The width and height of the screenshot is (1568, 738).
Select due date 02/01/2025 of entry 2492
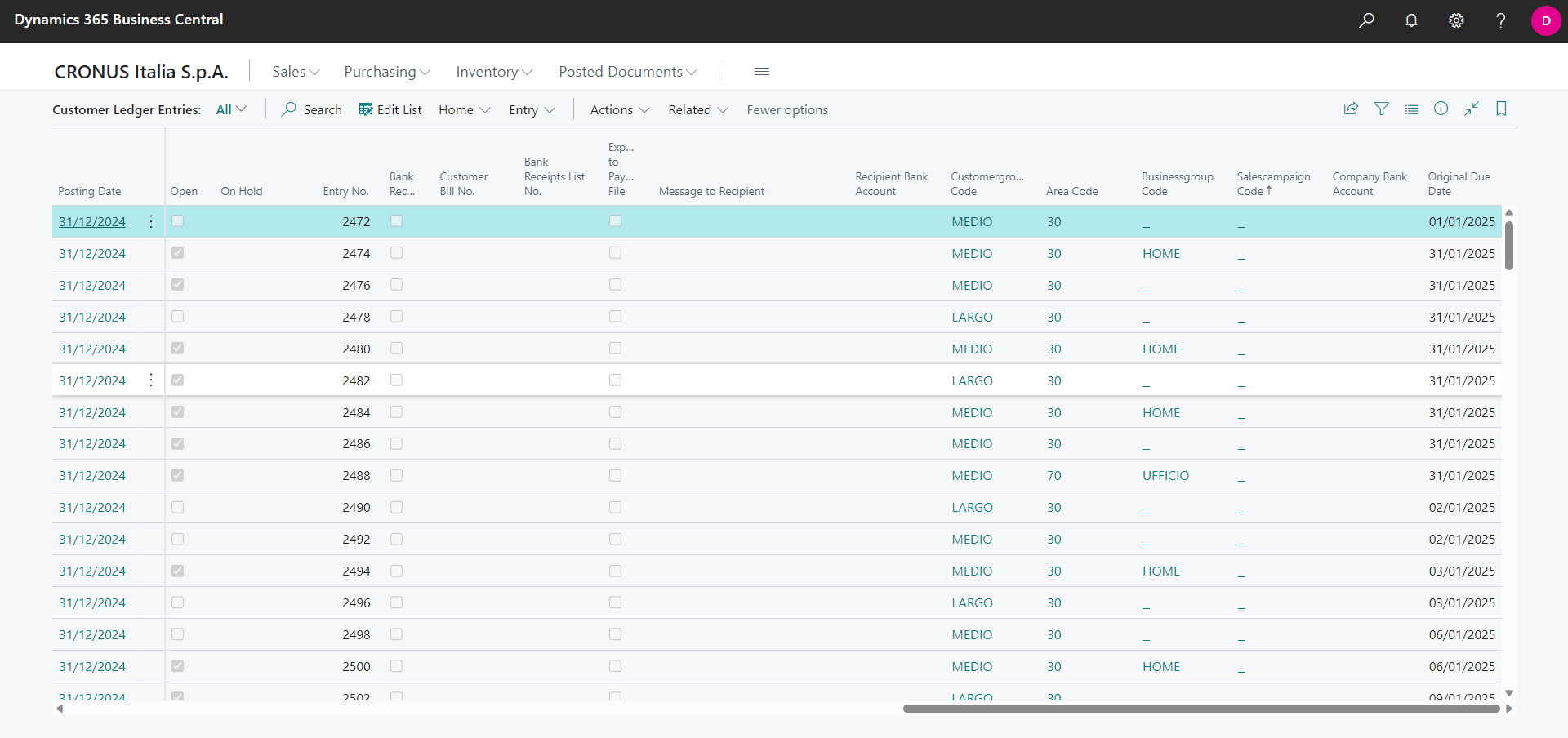coord(1462,539)
